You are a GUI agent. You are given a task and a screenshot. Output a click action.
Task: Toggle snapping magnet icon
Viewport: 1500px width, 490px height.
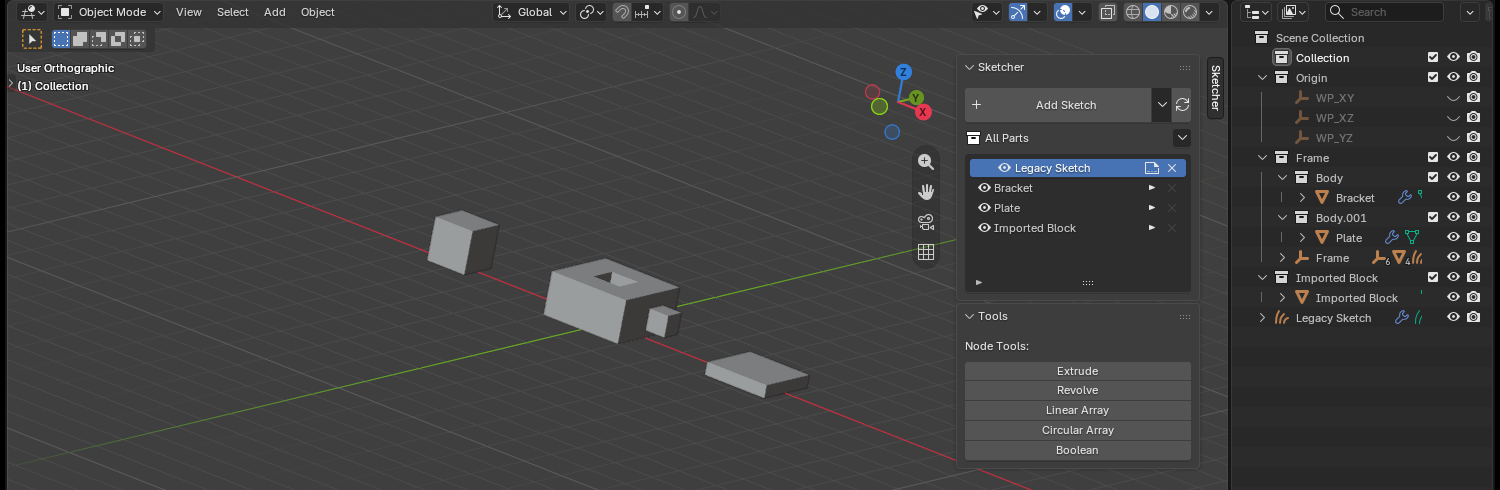(x=622, y=12)
